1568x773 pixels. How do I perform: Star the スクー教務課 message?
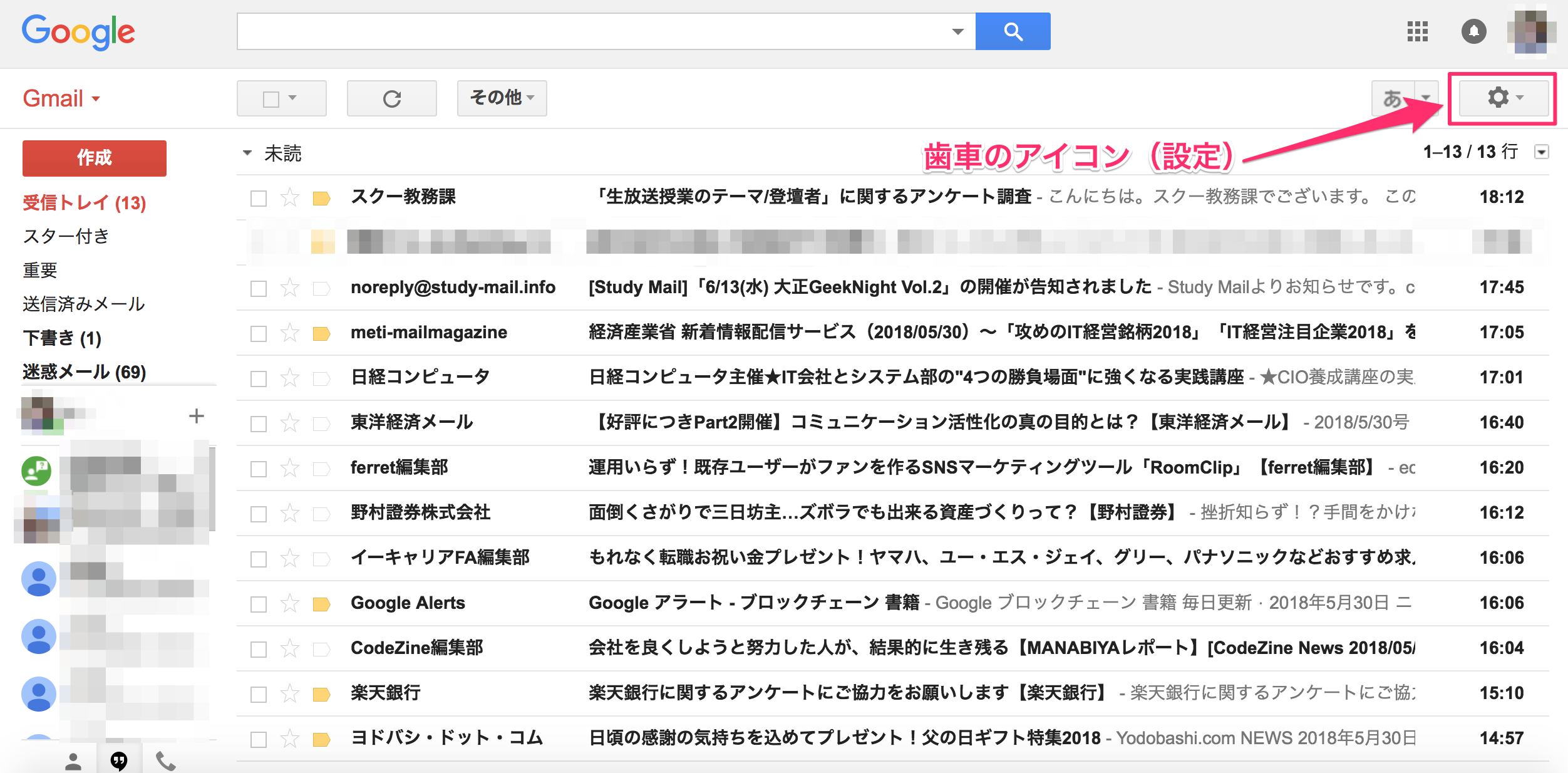pos(289,197)
